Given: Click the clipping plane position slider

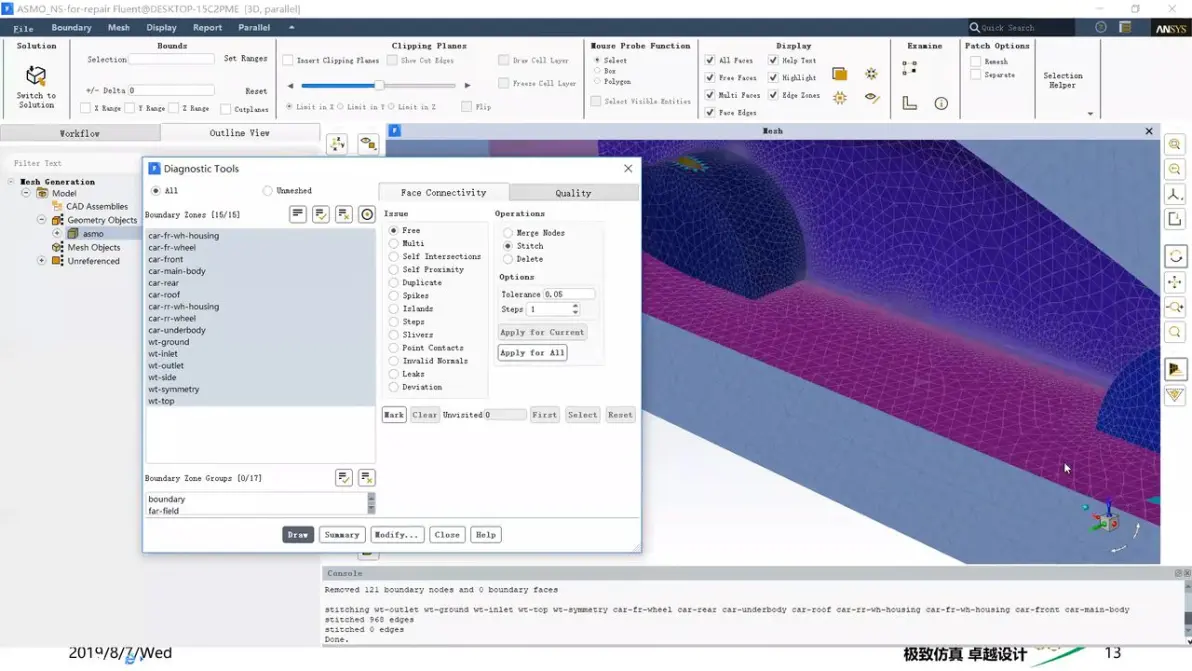Looking at the screenshot, I should point(379,85).
